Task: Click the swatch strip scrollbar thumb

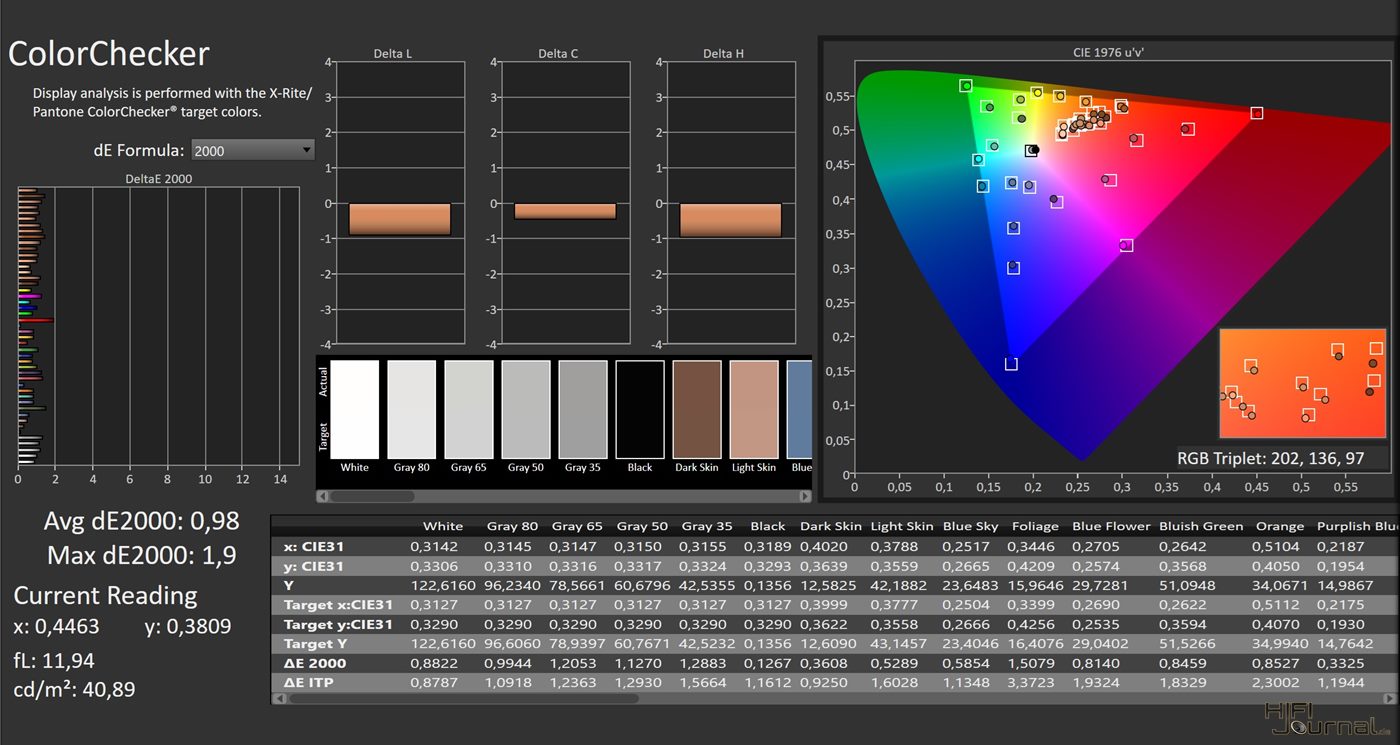Action: point(372,496)
